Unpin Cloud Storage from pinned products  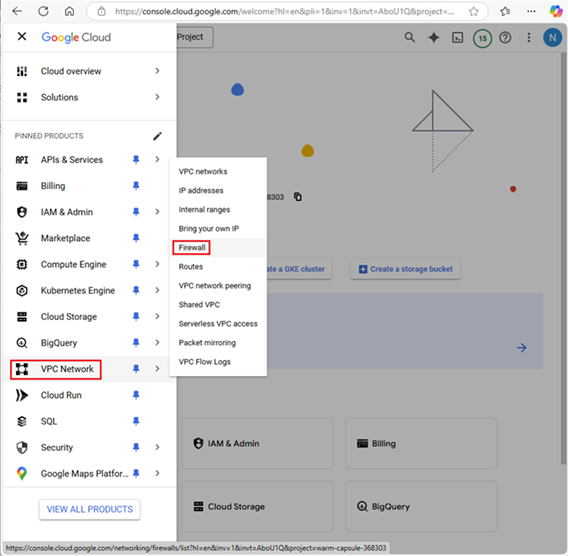tap(136, 317)
